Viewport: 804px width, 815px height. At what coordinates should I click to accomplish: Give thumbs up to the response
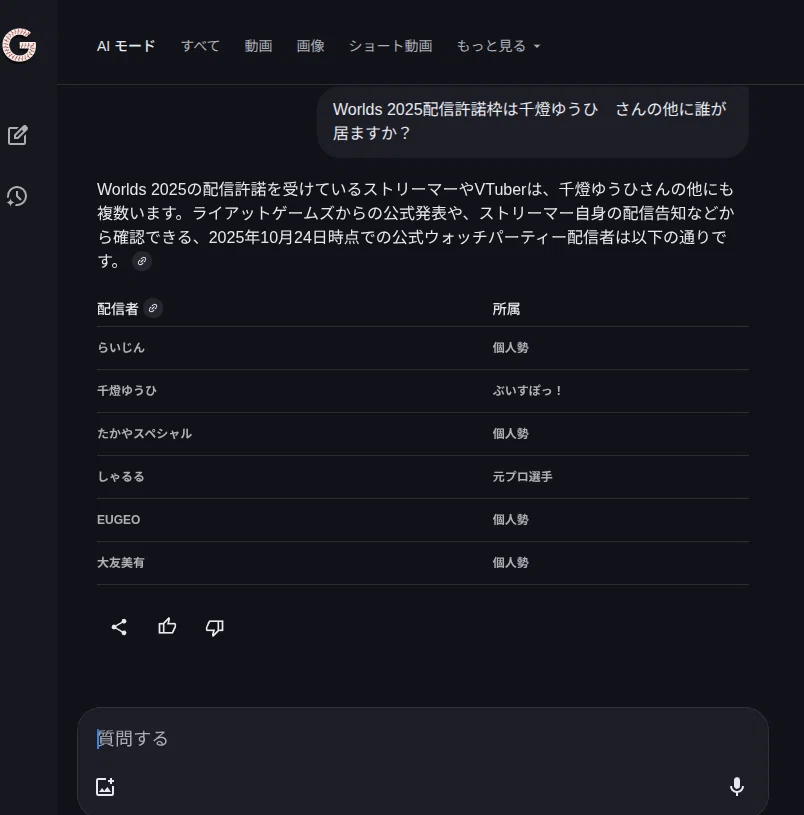(167, 627)
